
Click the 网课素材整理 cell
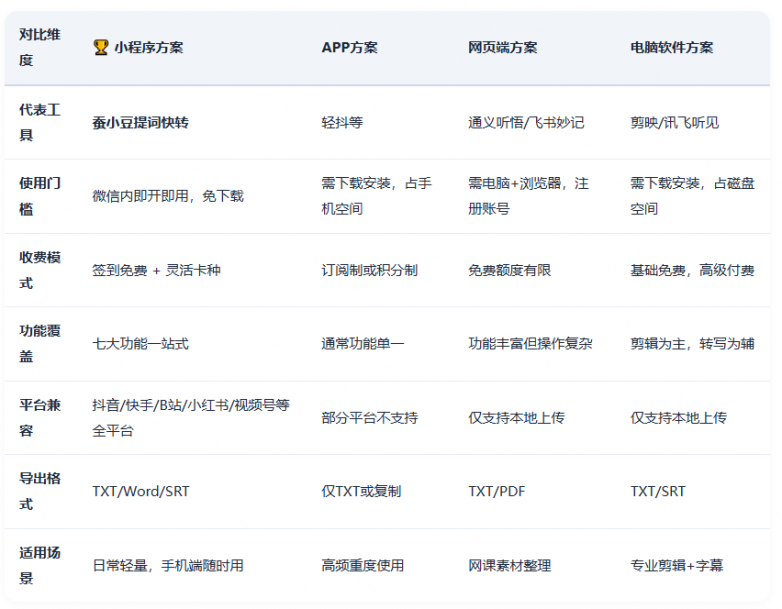pyautogui.click(x=510, y=566)
